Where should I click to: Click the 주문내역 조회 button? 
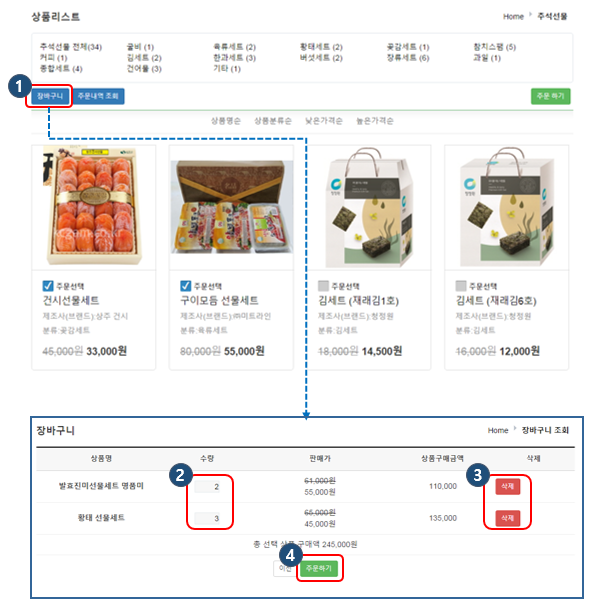coord(98,96)
